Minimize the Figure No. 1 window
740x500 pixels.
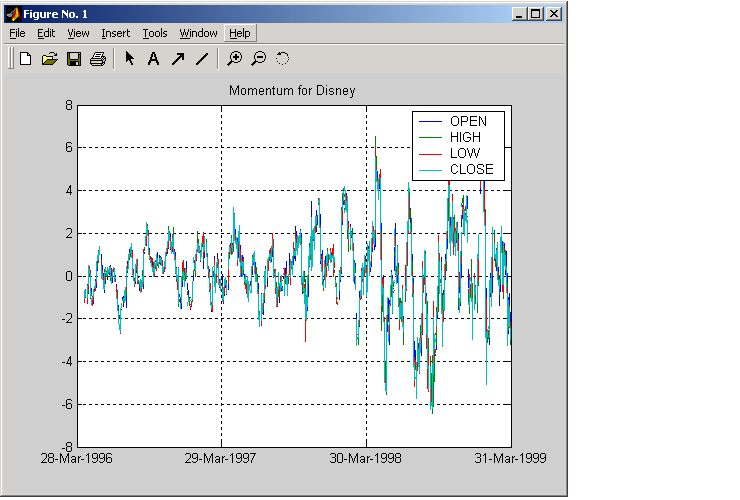click(519, 14)
